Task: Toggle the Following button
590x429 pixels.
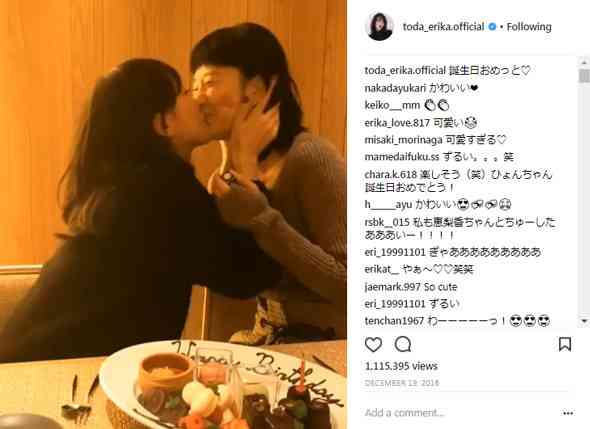Action: (x=529, y=27)
